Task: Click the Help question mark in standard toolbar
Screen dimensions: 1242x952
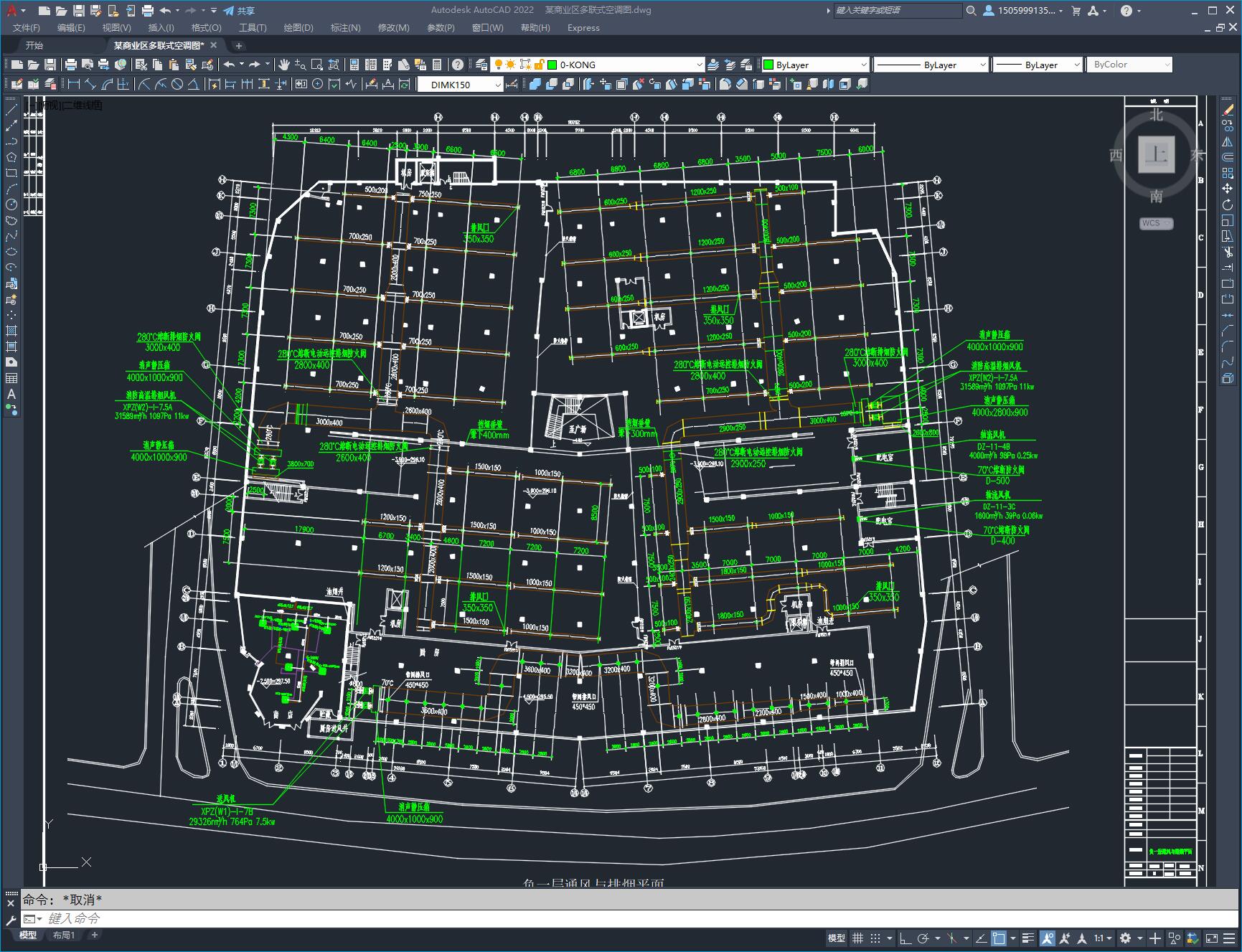Action: [457, 65]
